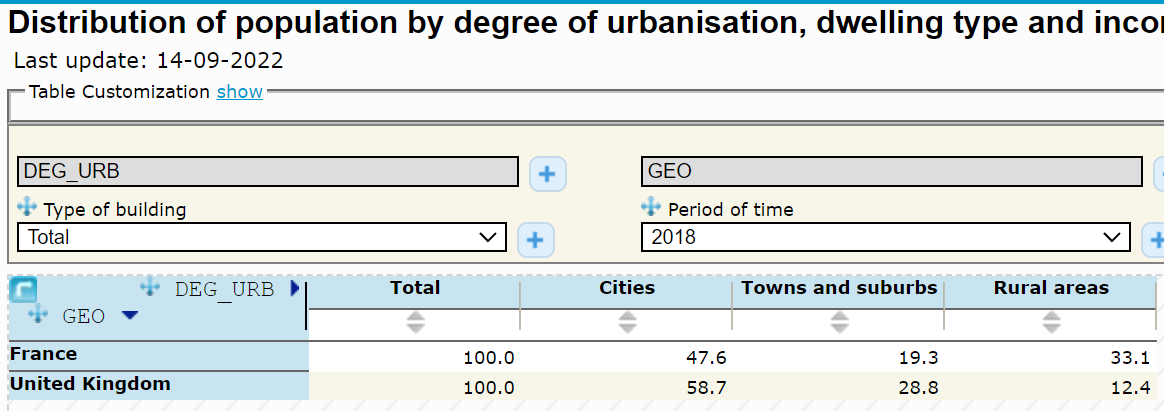Click the plus button next to DEG_URB field
1164x411 pixels.
tap(547, 174)
